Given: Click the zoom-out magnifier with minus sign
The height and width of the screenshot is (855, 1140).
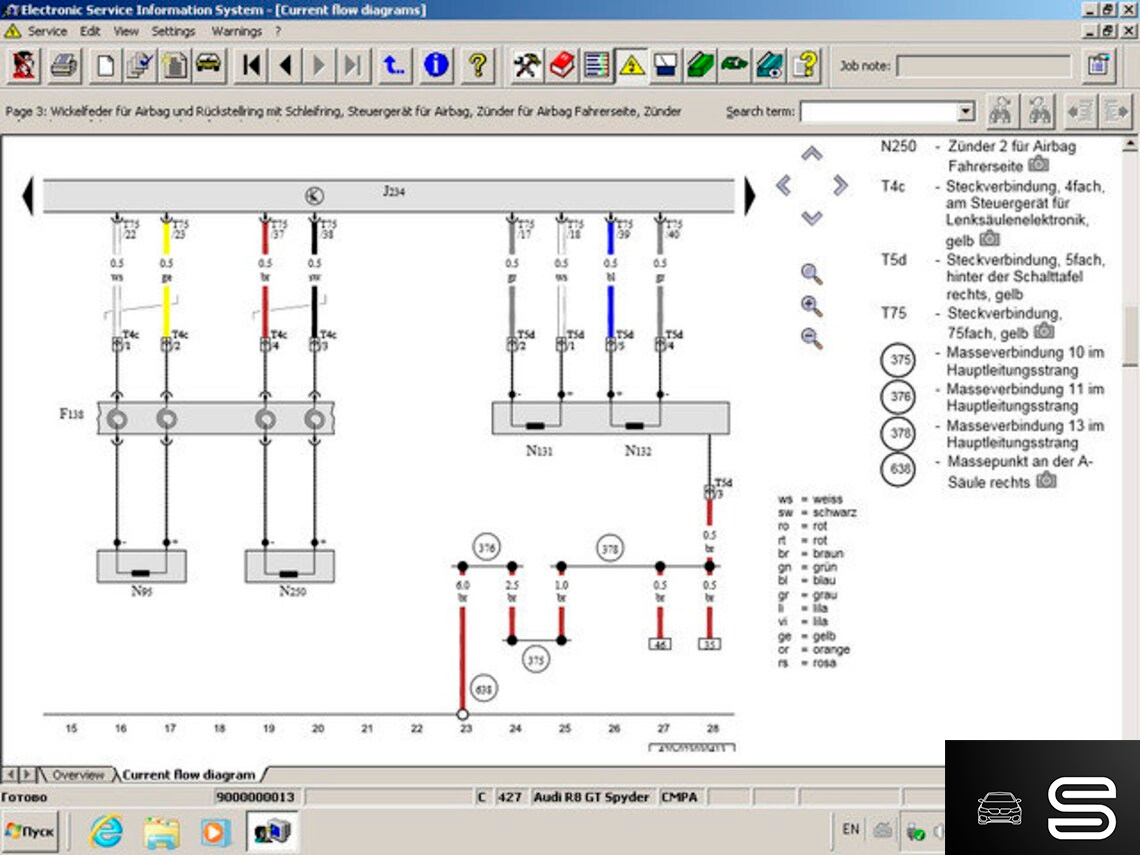Looking at the screenshot, I should click(x=812, y=338).
